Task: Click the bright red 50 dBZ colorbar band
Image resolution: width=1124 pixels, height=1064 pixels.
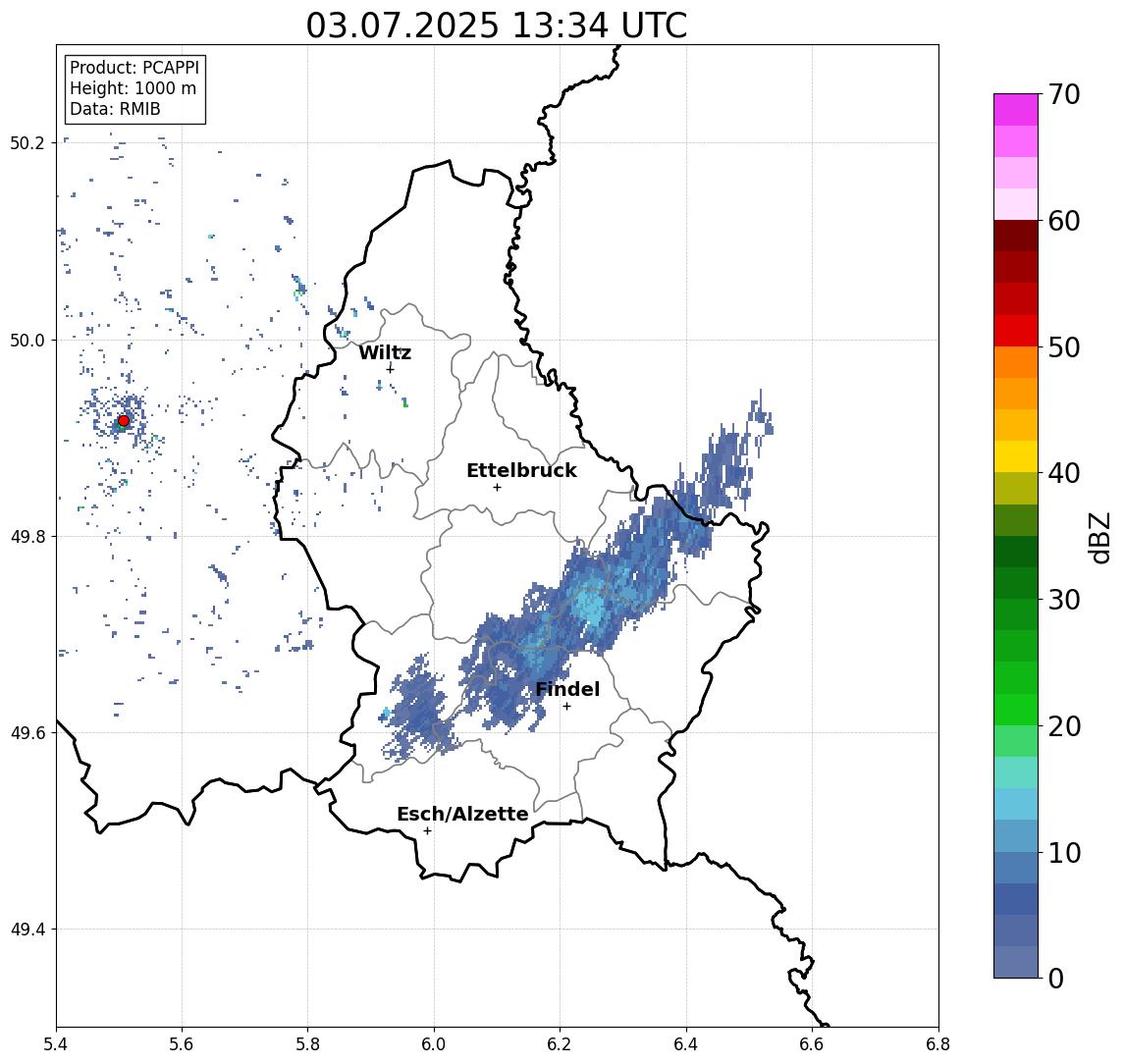Action: [1016, 331]
